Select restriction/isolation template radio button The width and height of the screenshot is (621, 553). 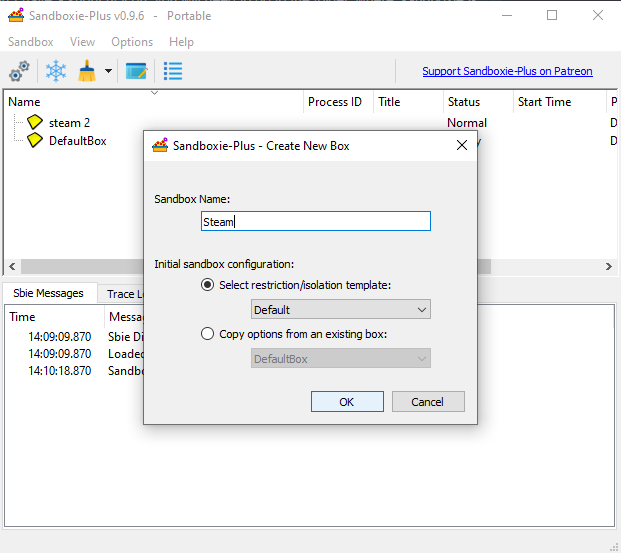point(208,285)
